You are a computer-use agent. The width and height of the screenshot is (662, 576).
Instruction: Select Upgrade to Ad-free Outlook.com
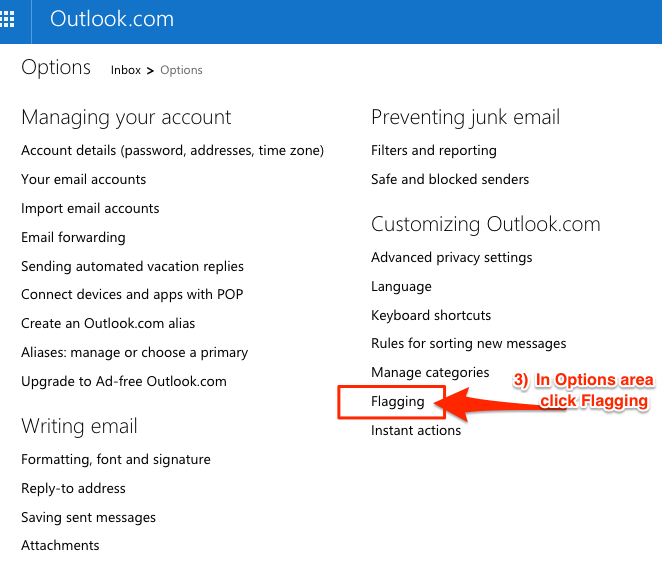[x=124, y=382]
